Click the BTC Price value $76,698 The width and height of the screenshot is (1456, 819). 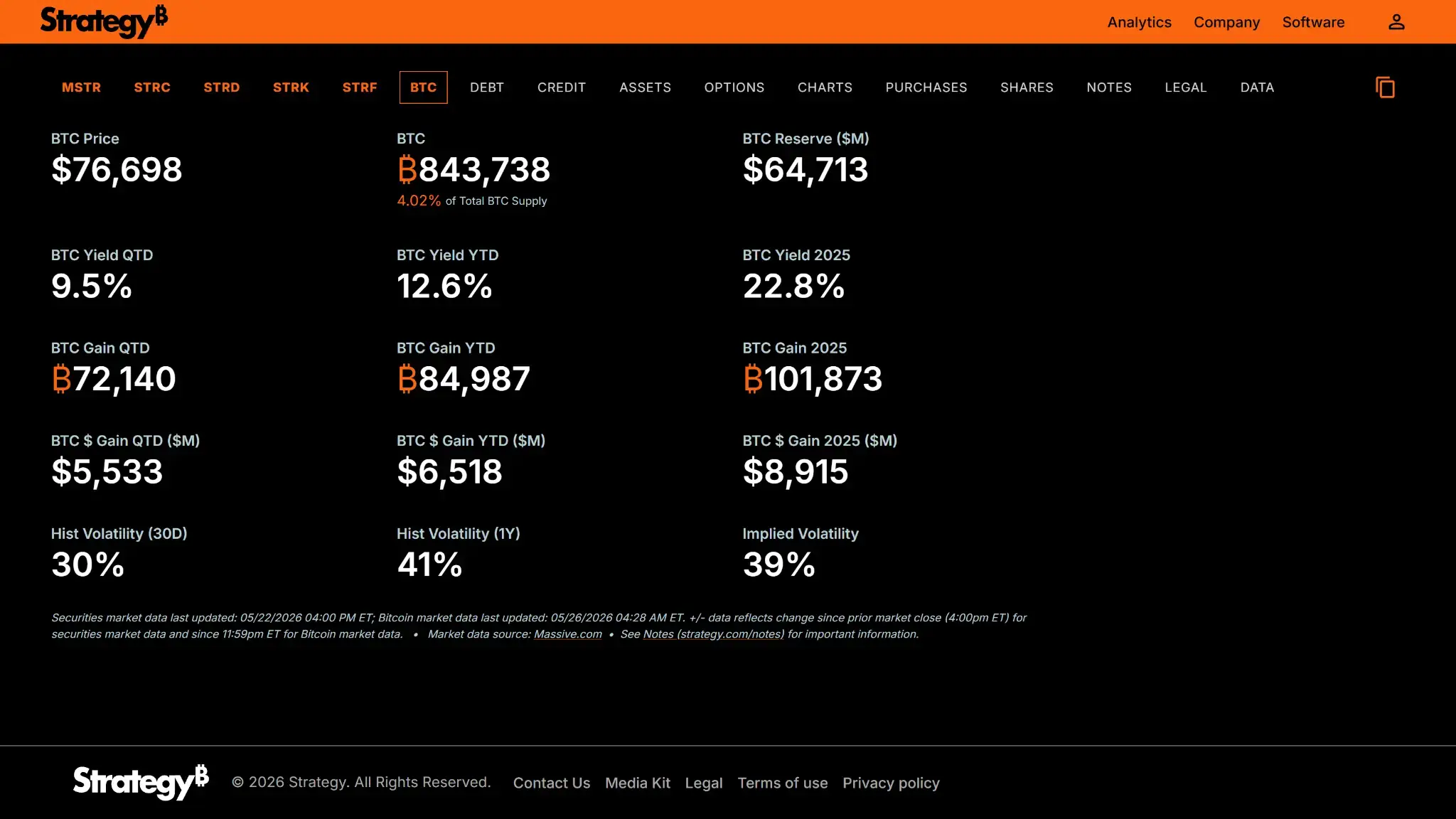(117, 169)
